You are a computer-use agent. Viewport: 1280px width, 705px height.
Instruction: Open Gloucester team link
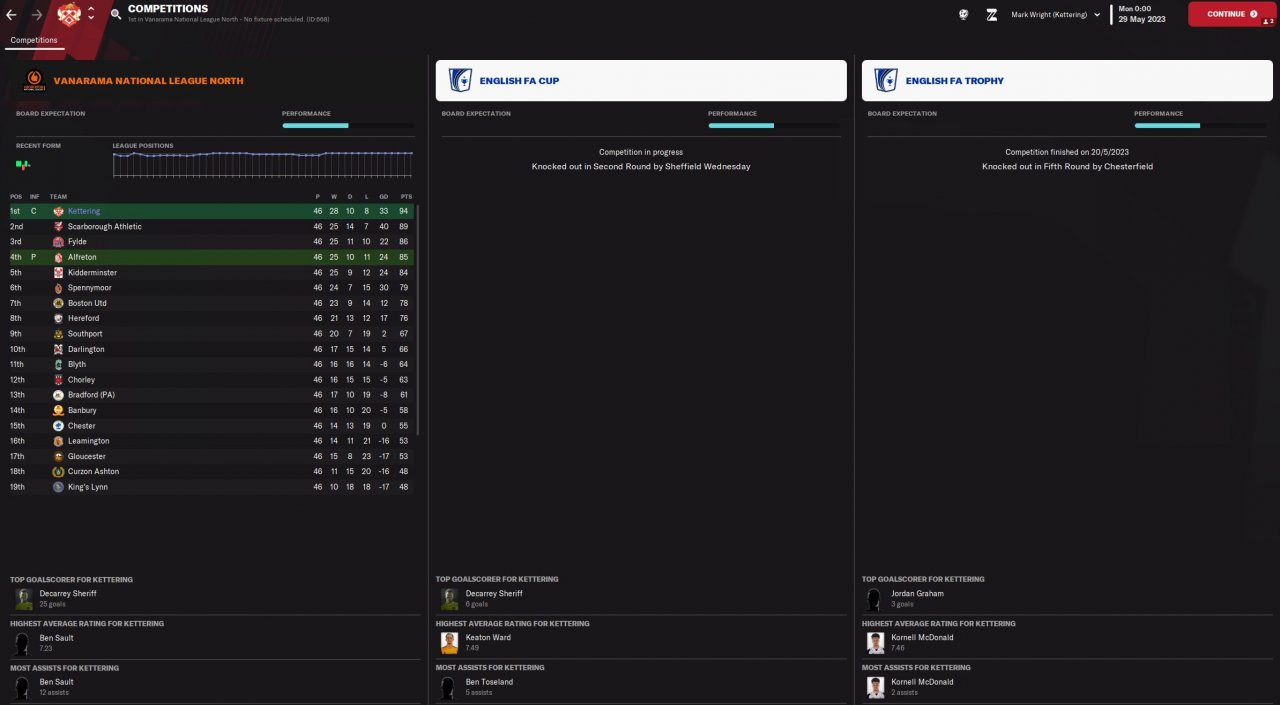point(87,457)
